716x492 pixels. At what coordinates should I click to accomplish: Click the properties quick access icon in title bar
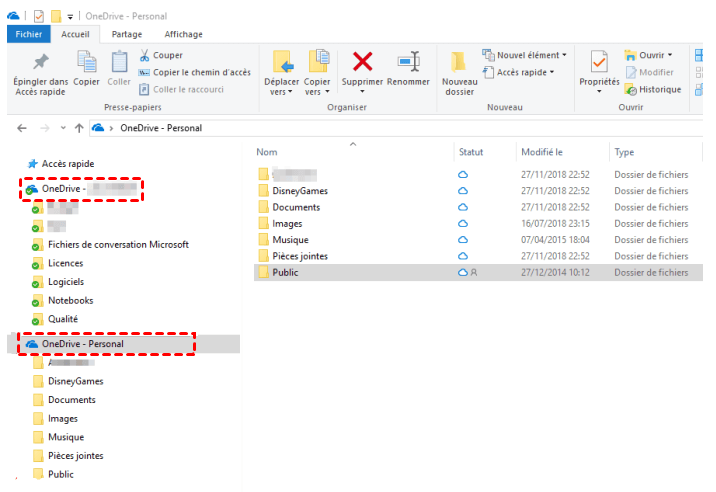click(x=39, y=16)
